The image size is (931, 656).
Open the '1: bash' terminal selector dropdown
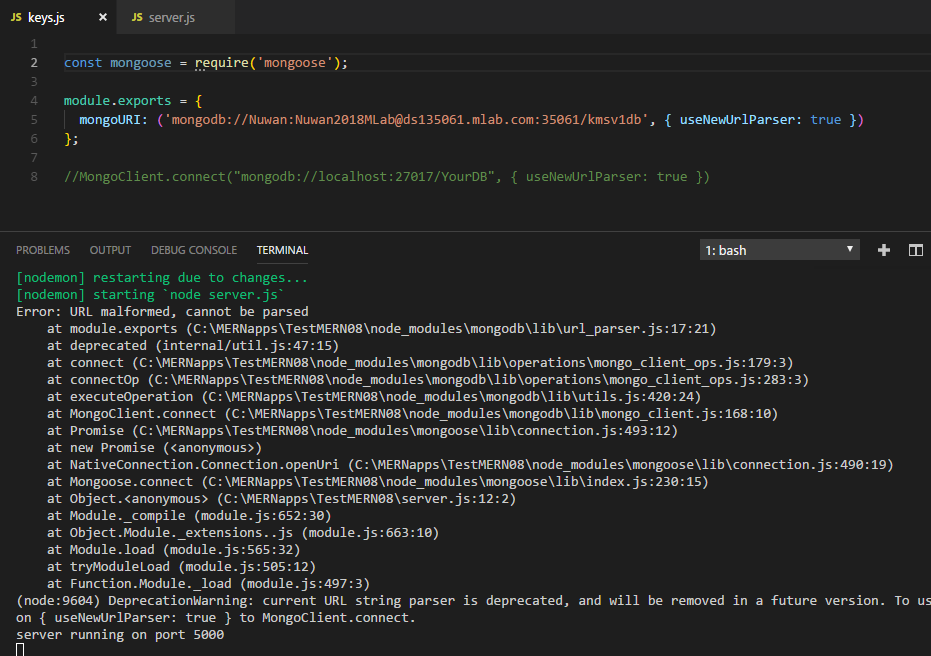(779, 250)
